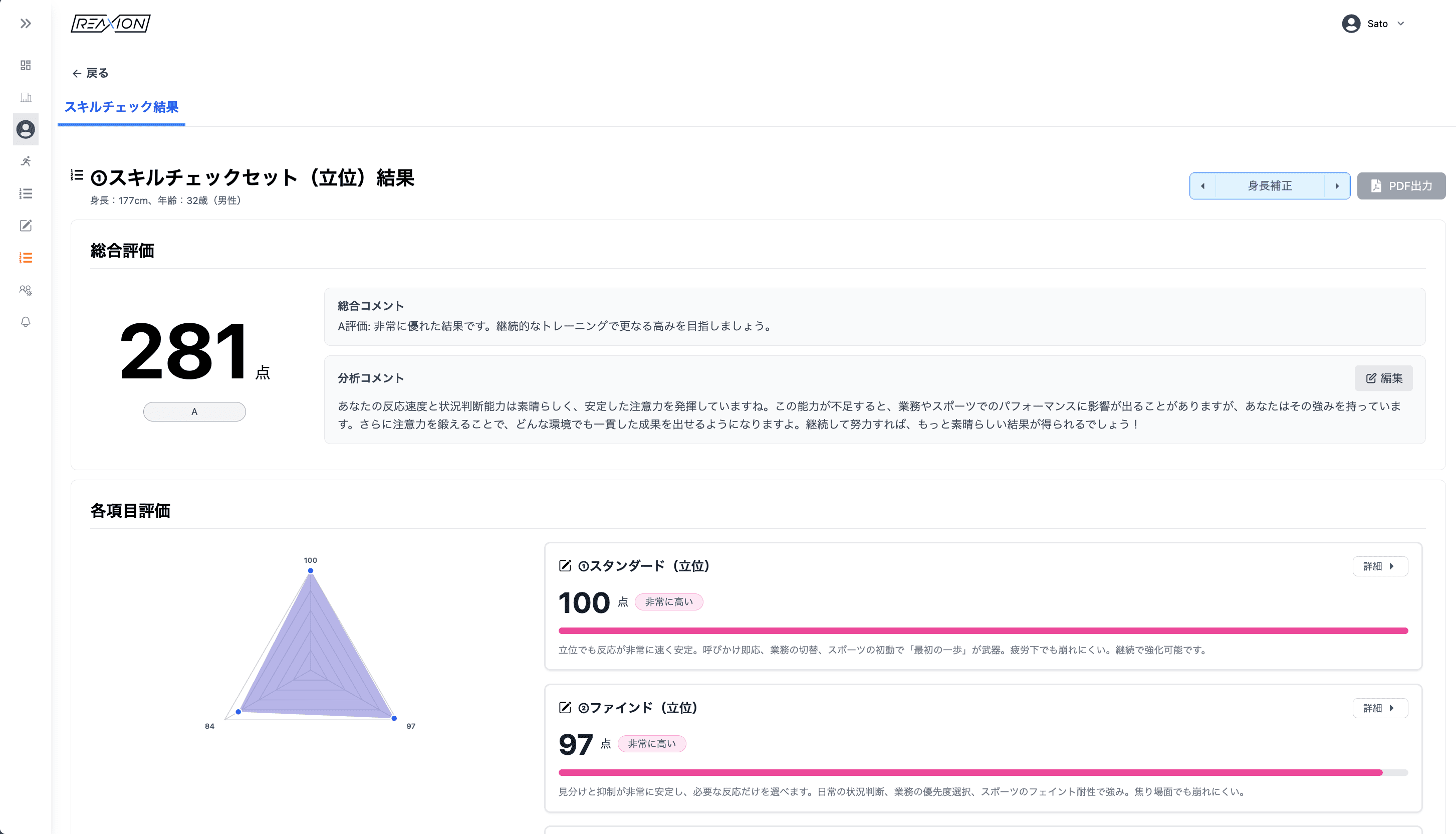Open the orange numbered list panel in sidebar
This screenshot has width=1456, height=834.
tap(25, 258)
